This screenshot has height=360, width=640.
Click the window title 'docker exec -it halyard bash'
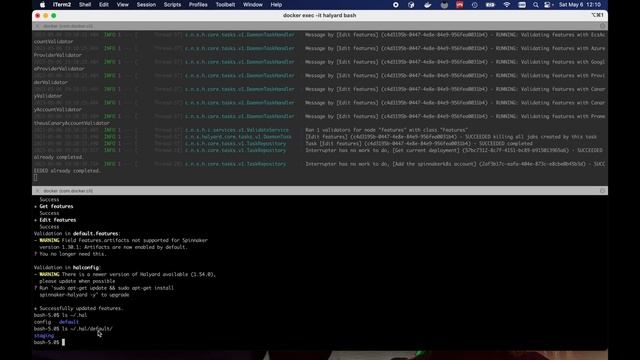(320, 16)
